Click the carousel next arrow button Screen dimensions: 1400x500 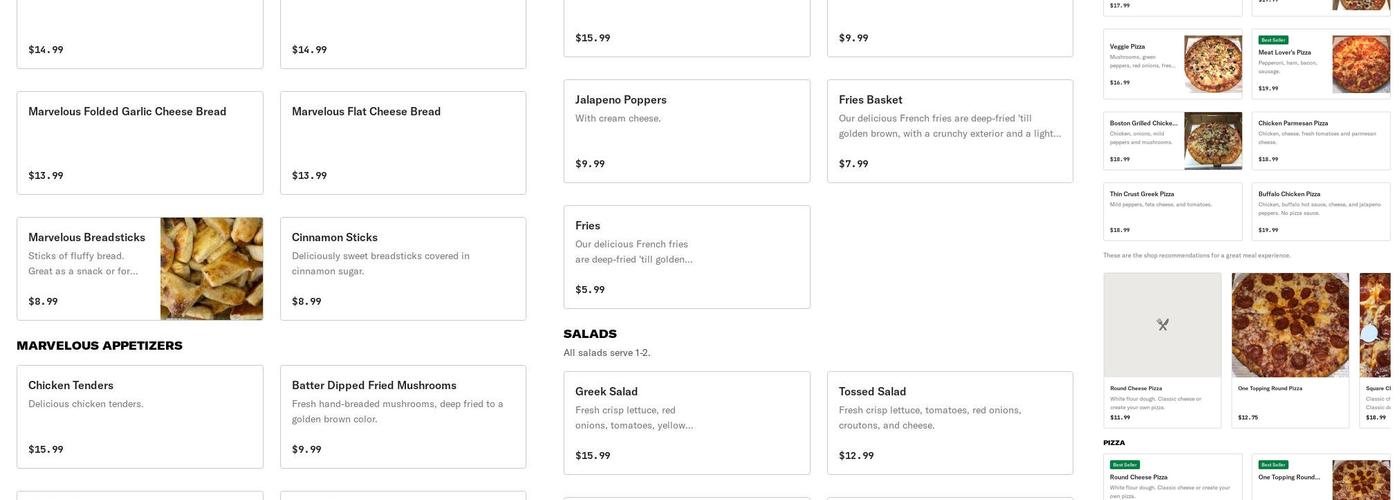point(1369,333)
